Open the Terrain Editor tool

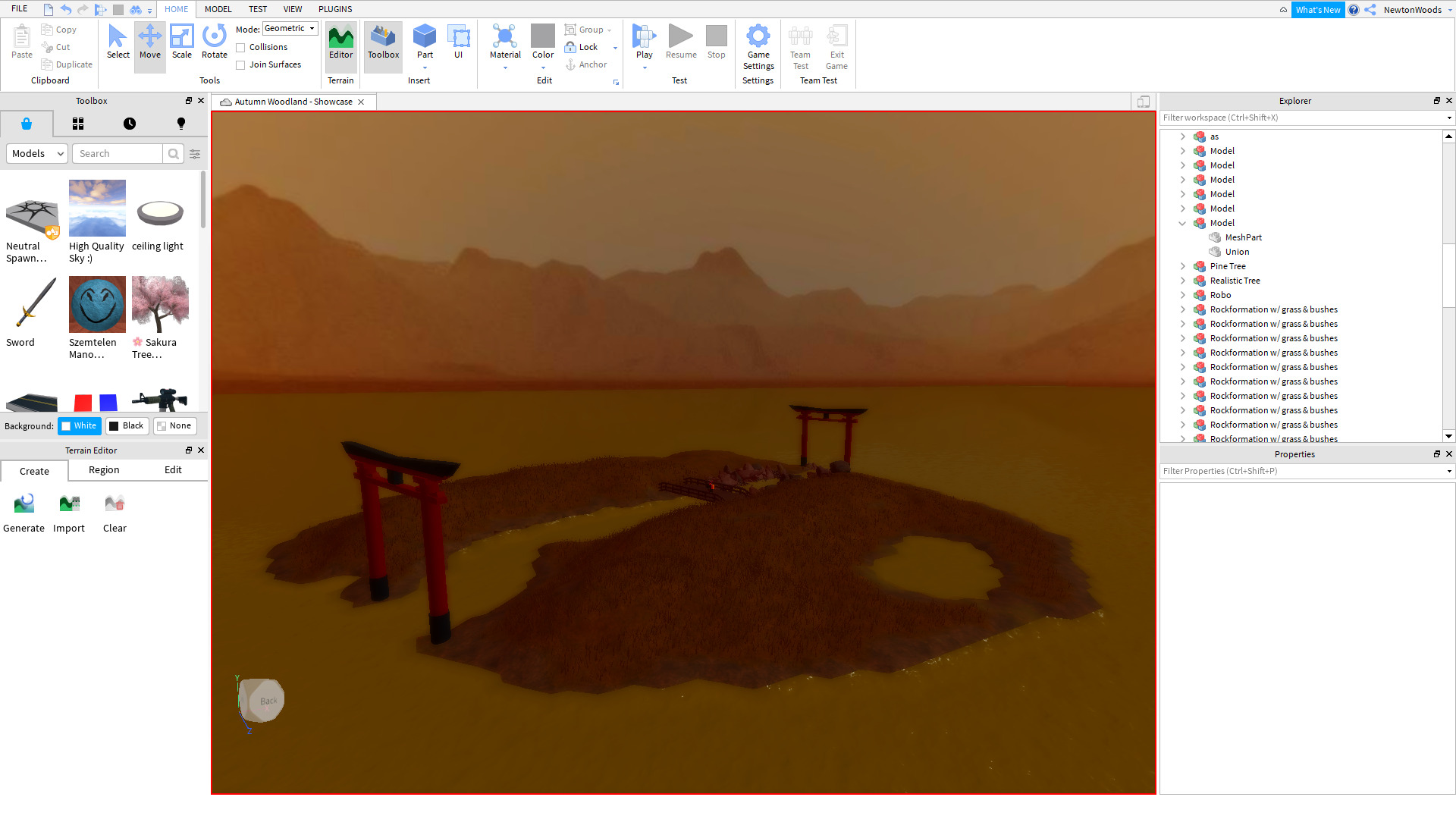340,42
